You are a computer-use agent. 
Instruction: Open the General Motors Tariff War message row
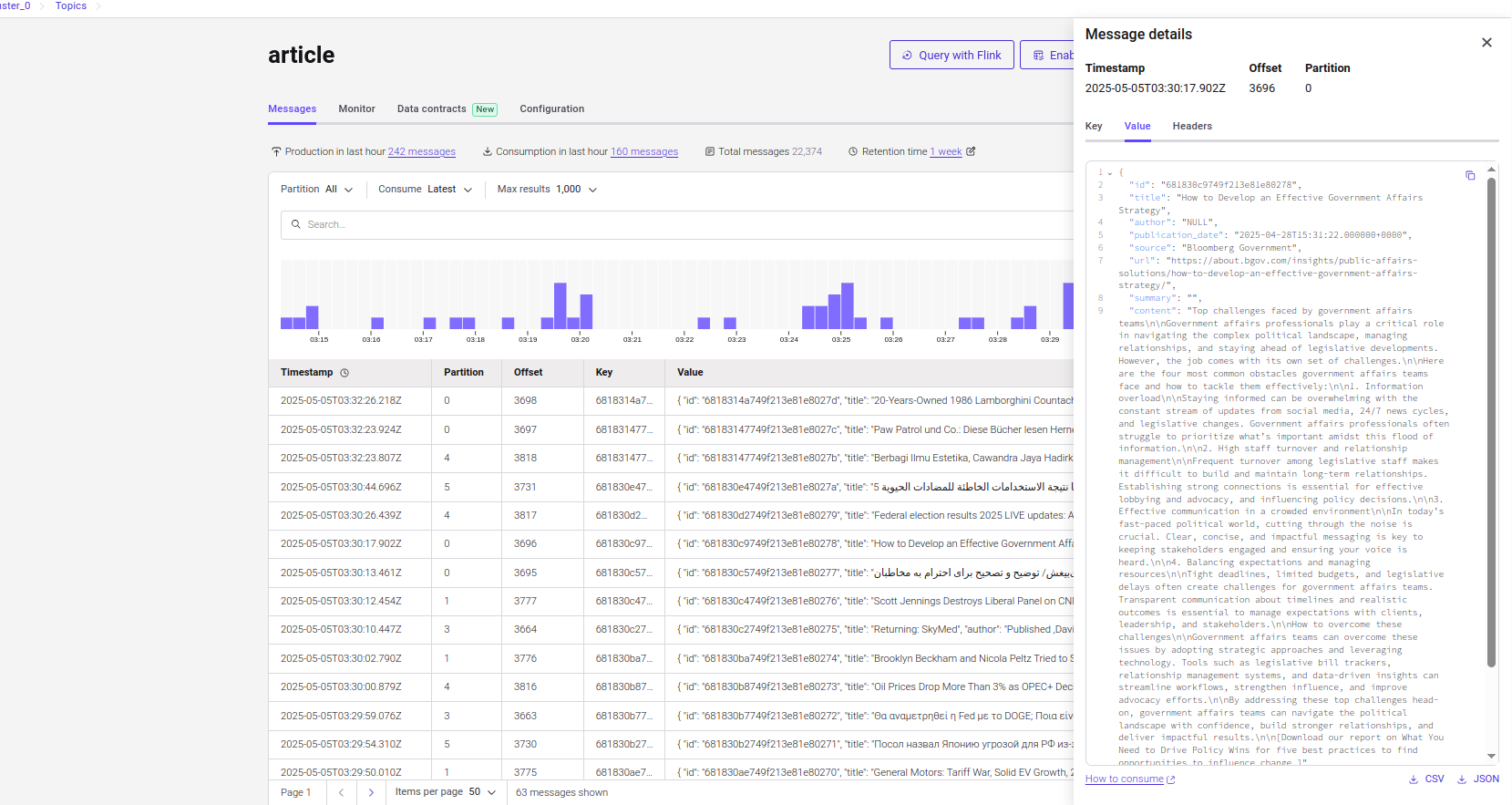pos(671,772)
